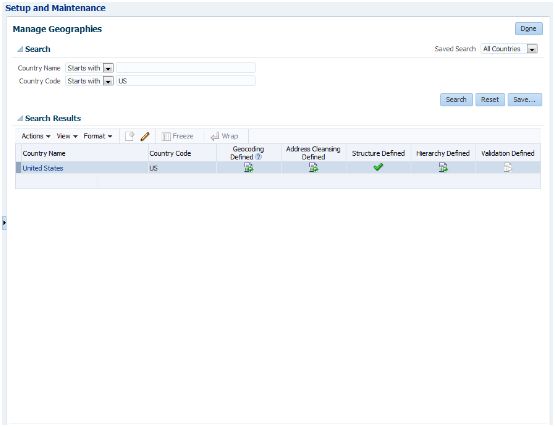The width and height of the screenshot is (555, 427).
Task: Click the US country code cell
Action: click(182, 168)
